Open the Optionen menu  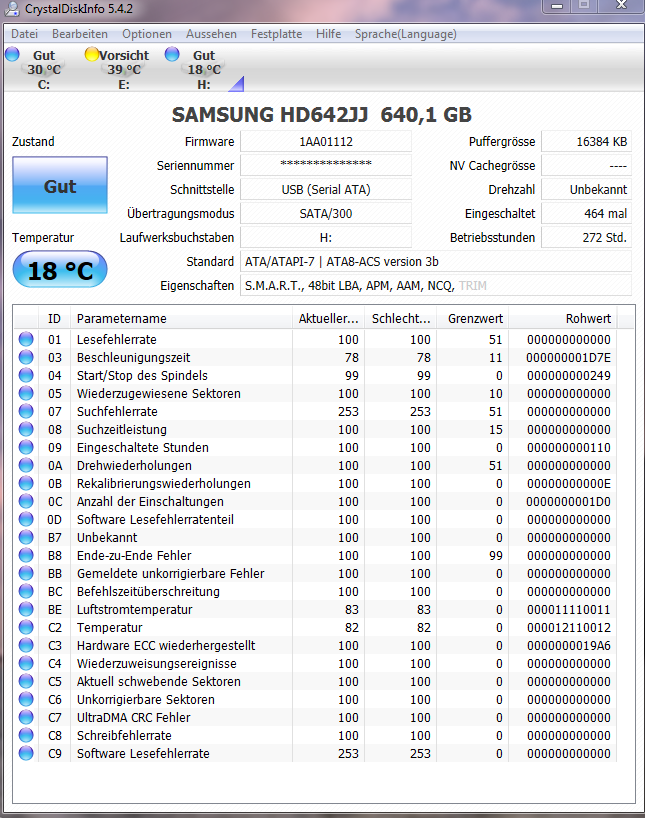point(147,34)
